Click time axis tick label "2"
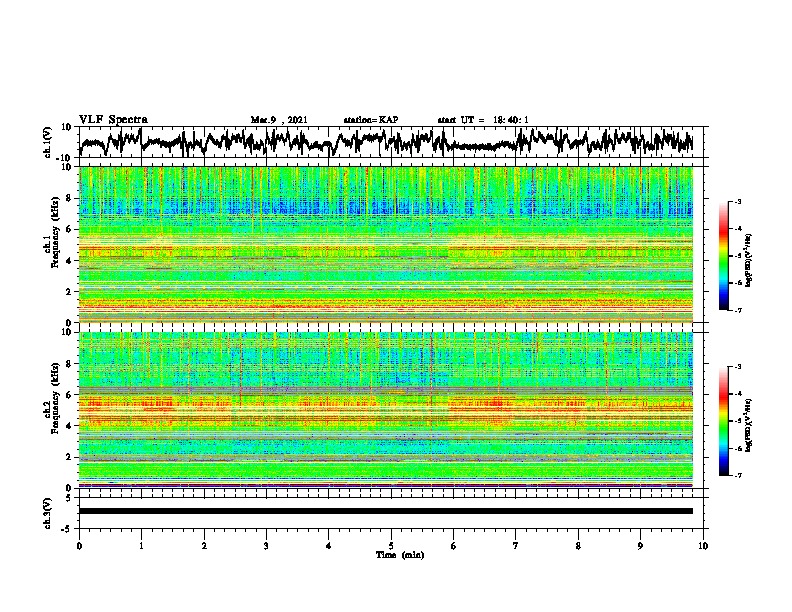792x612 pixels. click(204, 546)
